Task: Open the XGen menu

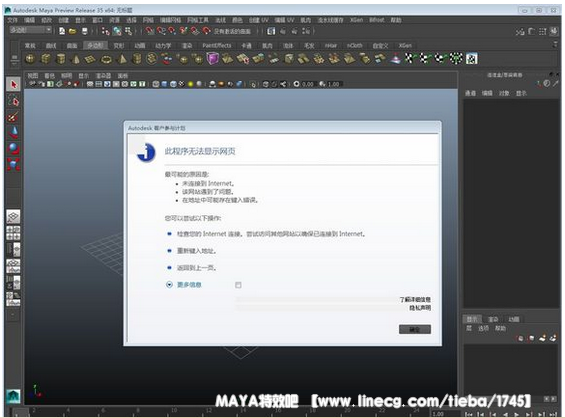Action: [357, 20]
